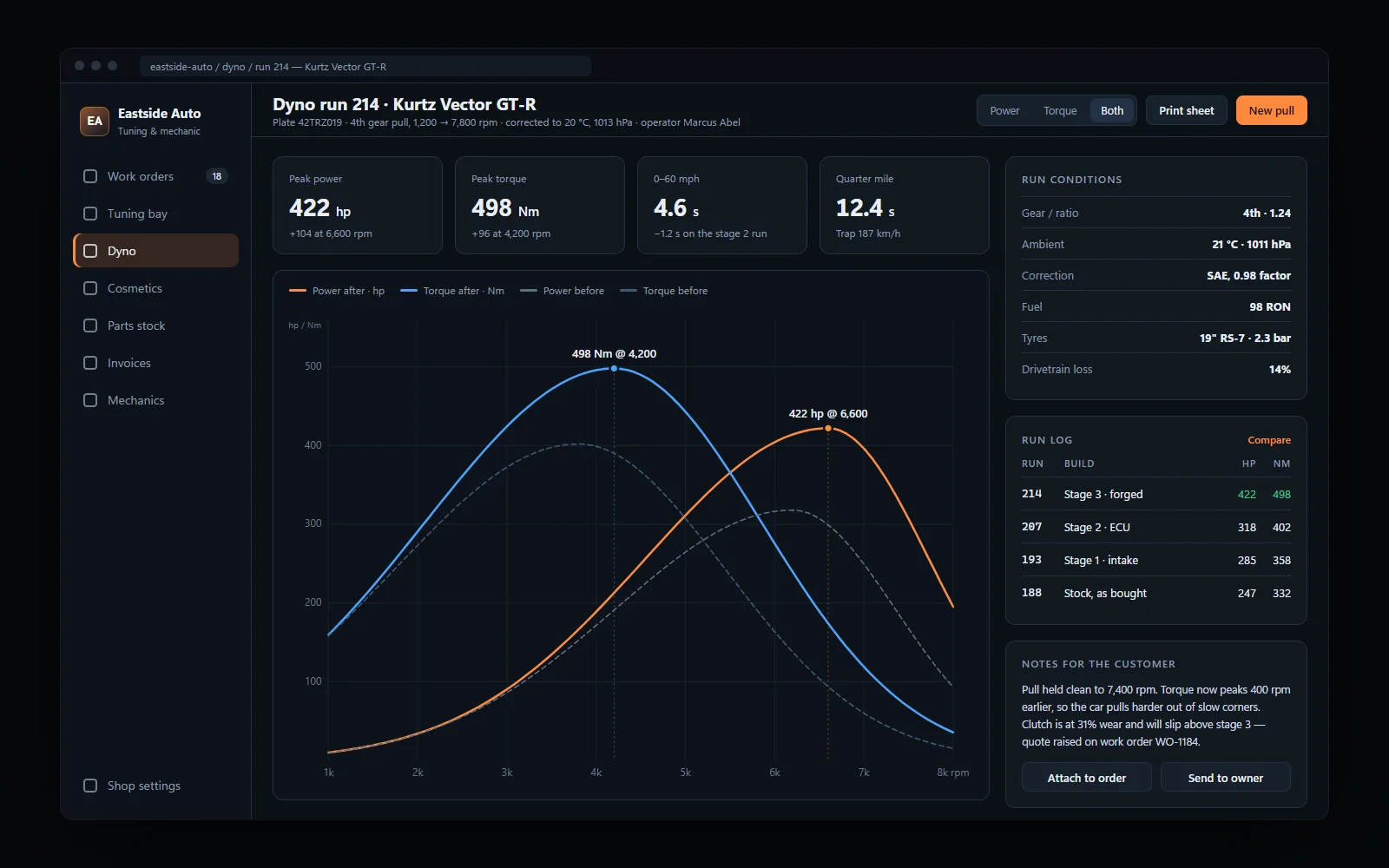
Task: Click the Fuel value 98 RON
Action: (1270, 306)
